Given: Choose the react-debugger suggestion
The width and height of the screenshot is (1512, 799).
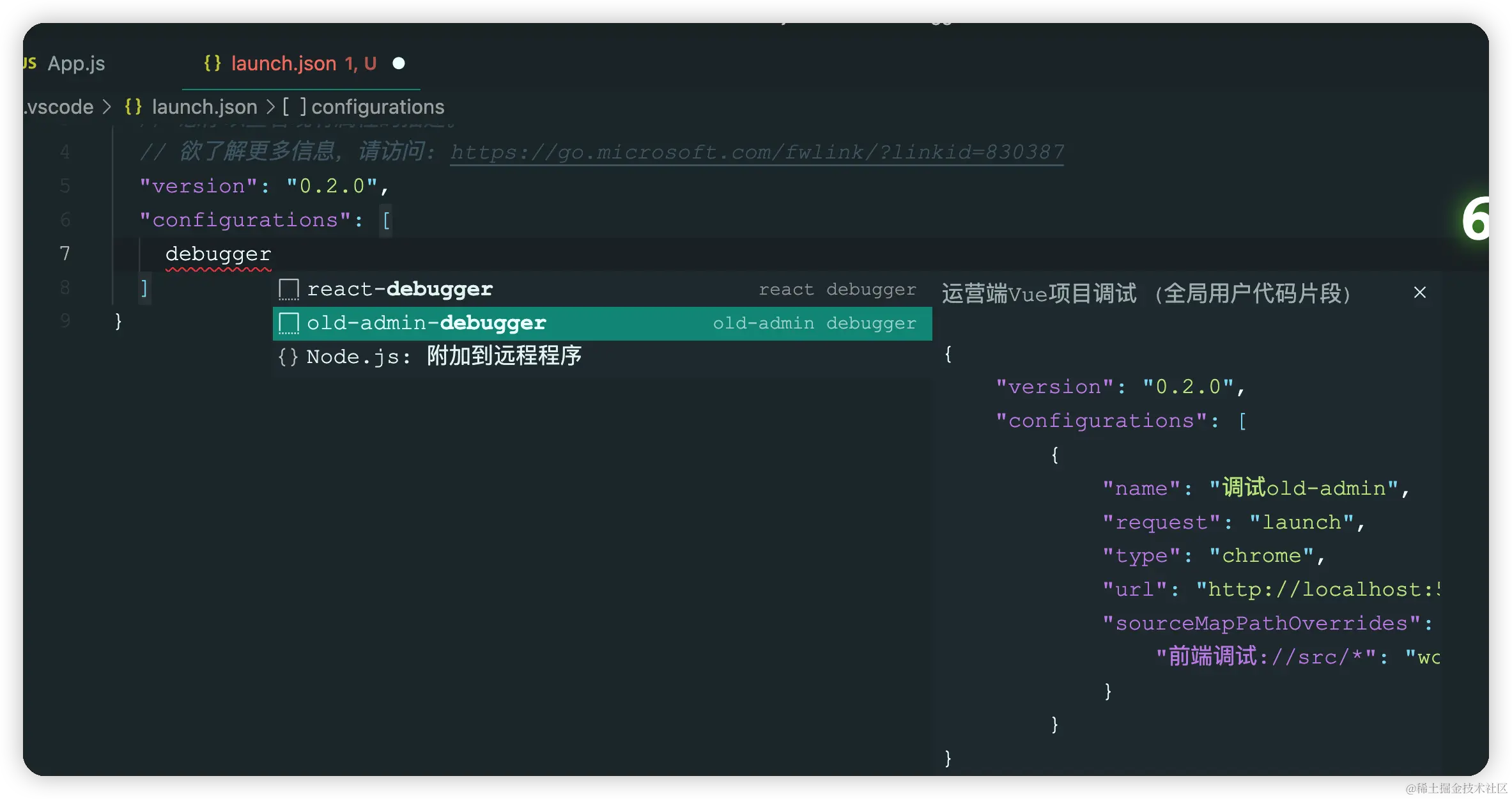Looking at the screenshot, I should tap(602, 289).
